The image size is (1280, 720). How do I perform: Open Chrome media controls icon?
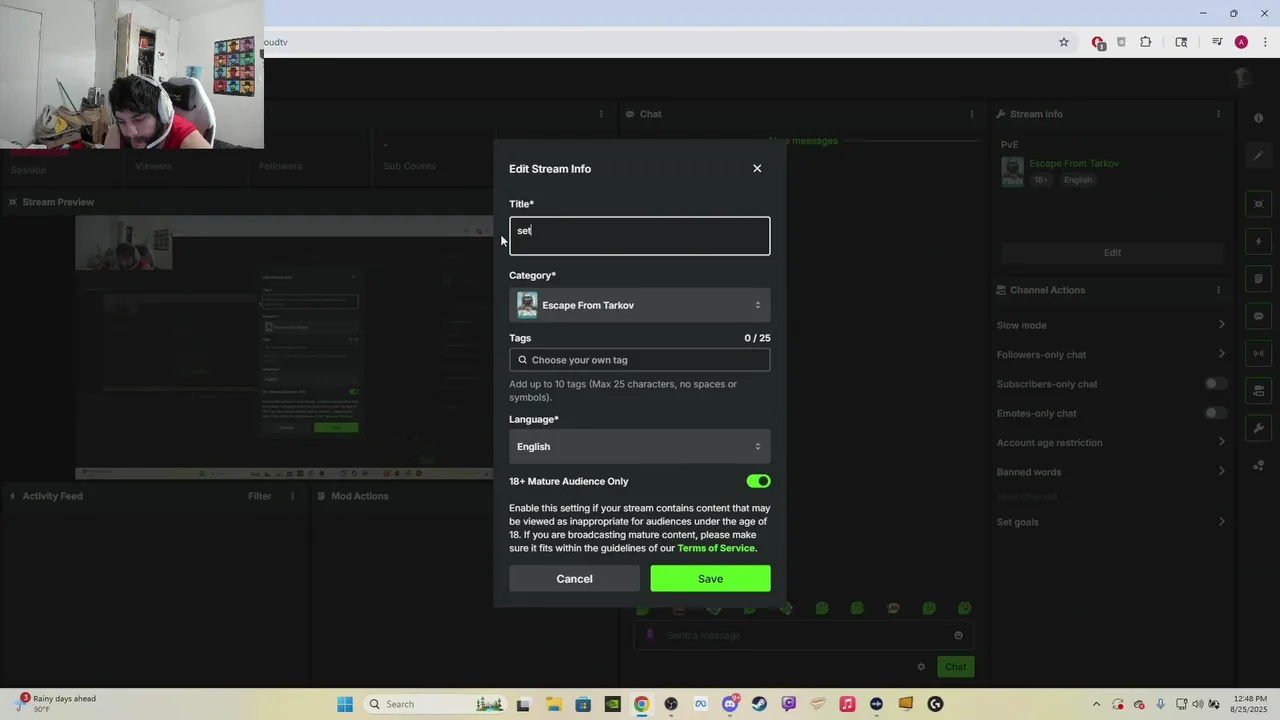click(1217, 42)
